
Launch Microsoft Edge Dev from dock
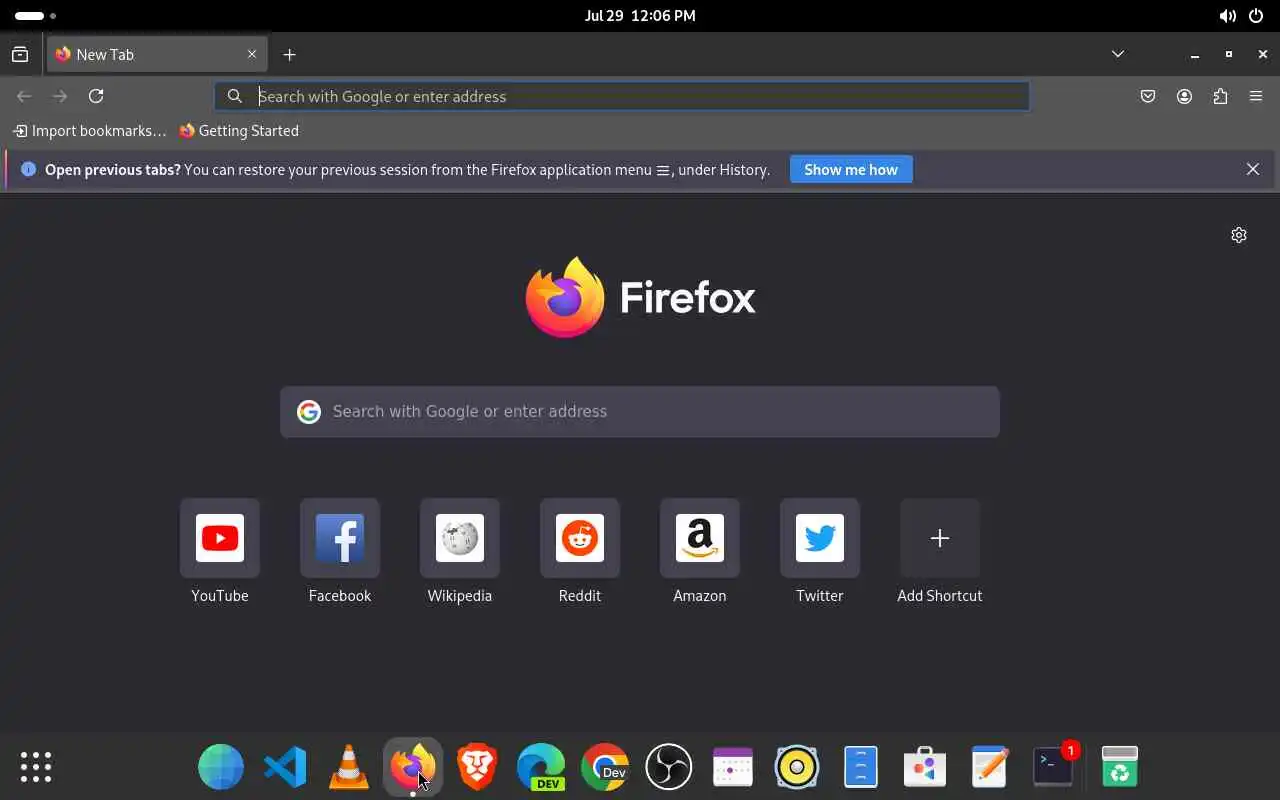tap(541, 767)
